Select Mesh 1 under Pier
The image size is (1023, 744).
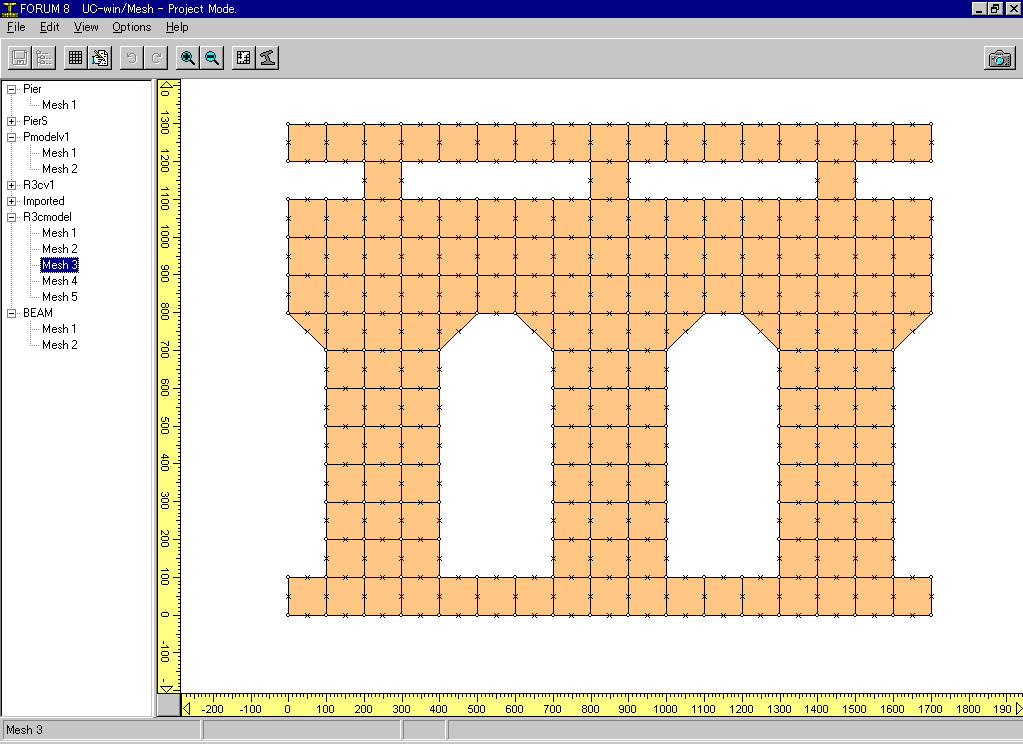(x=59, y=104)
